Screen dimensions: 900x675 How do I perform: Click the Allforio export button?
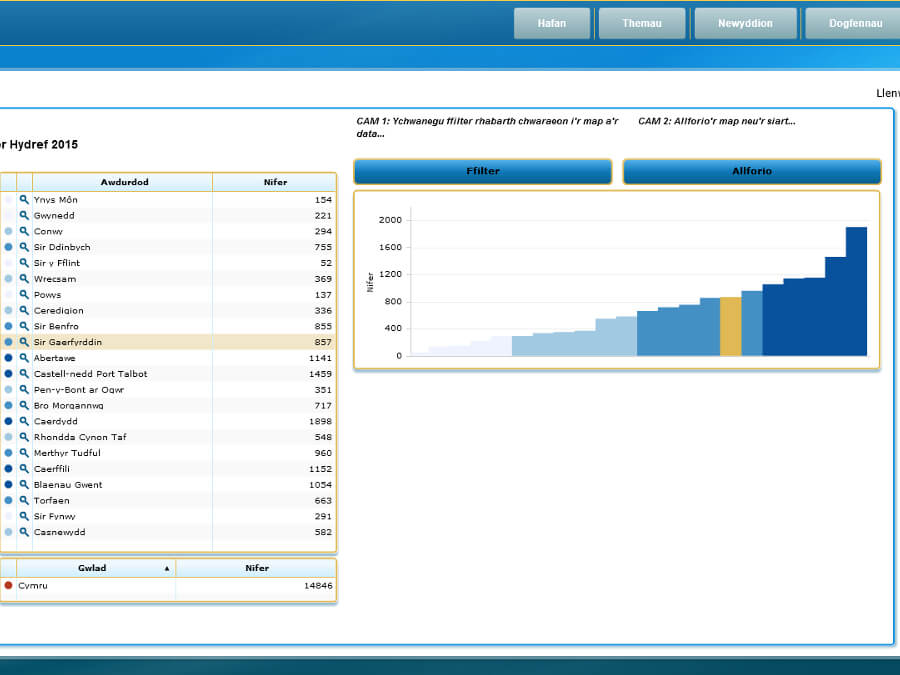751,171
